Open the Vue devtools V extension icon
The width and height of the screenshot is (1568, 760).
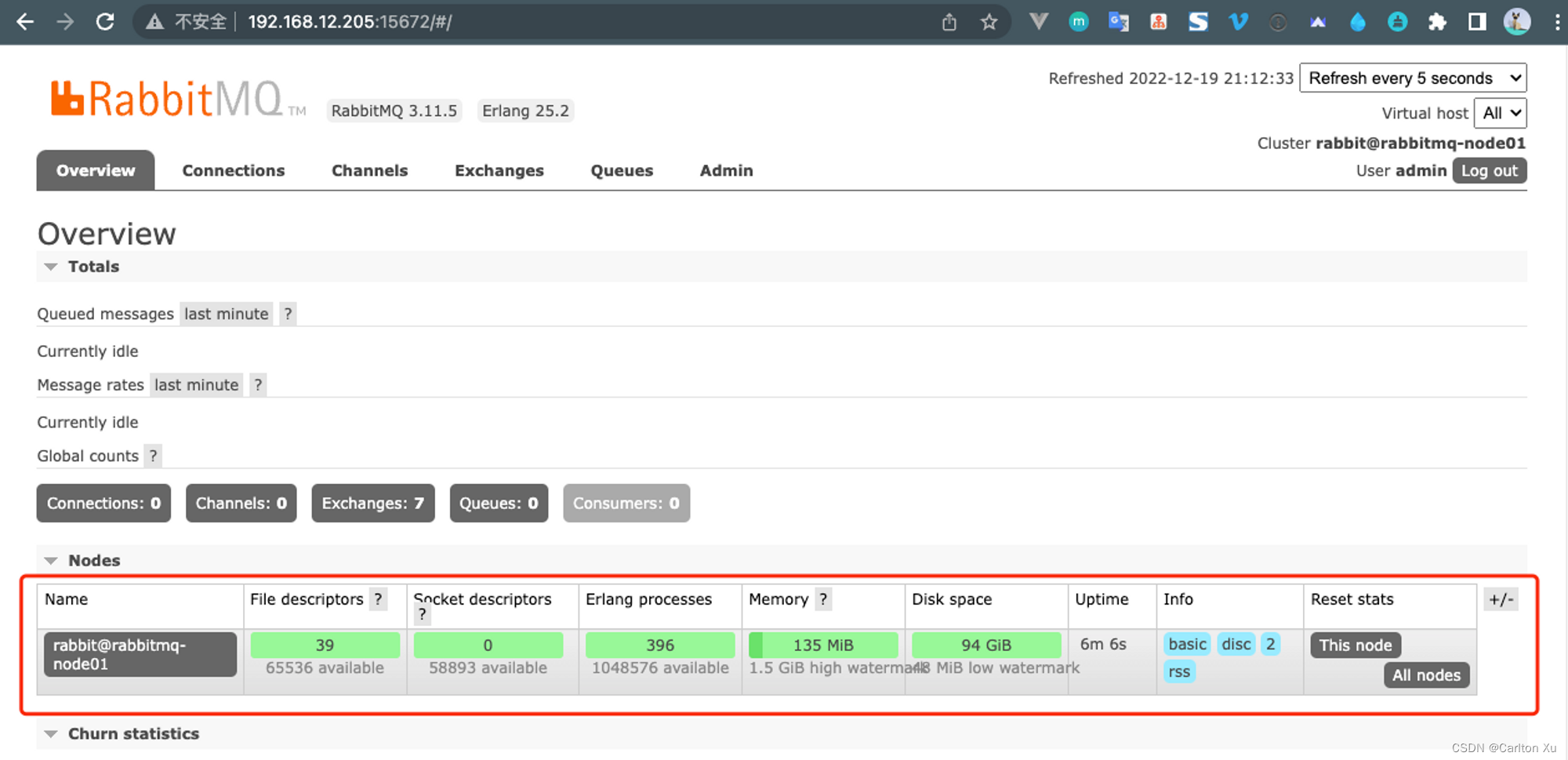point(1039,21)
